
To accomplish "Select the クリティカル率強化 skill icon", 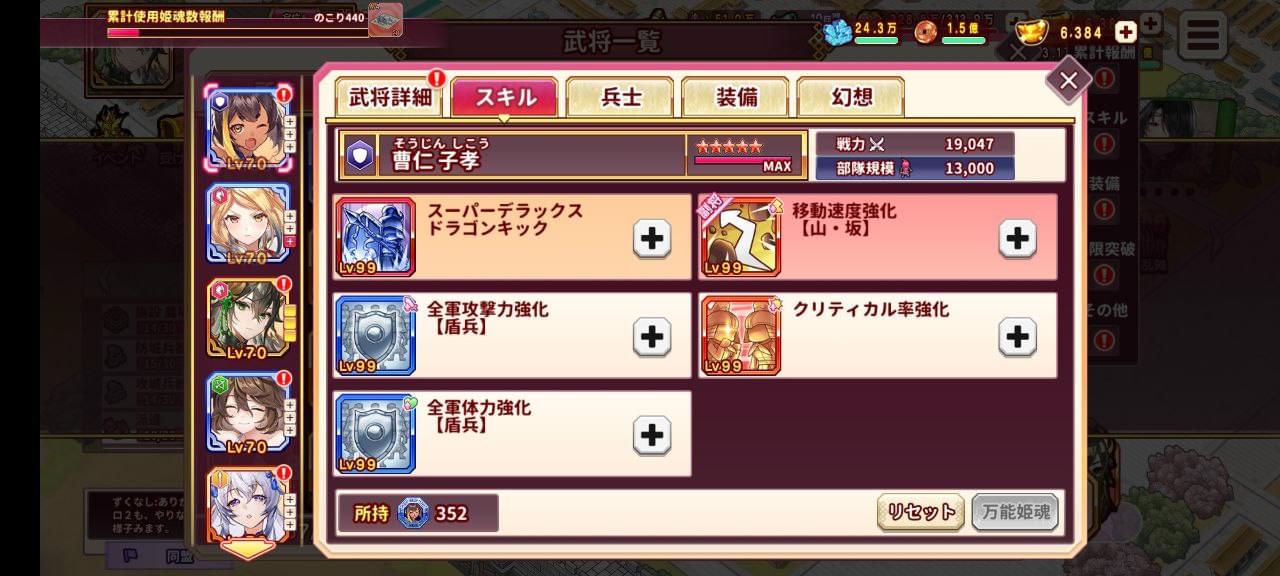I will coord(741,335).
